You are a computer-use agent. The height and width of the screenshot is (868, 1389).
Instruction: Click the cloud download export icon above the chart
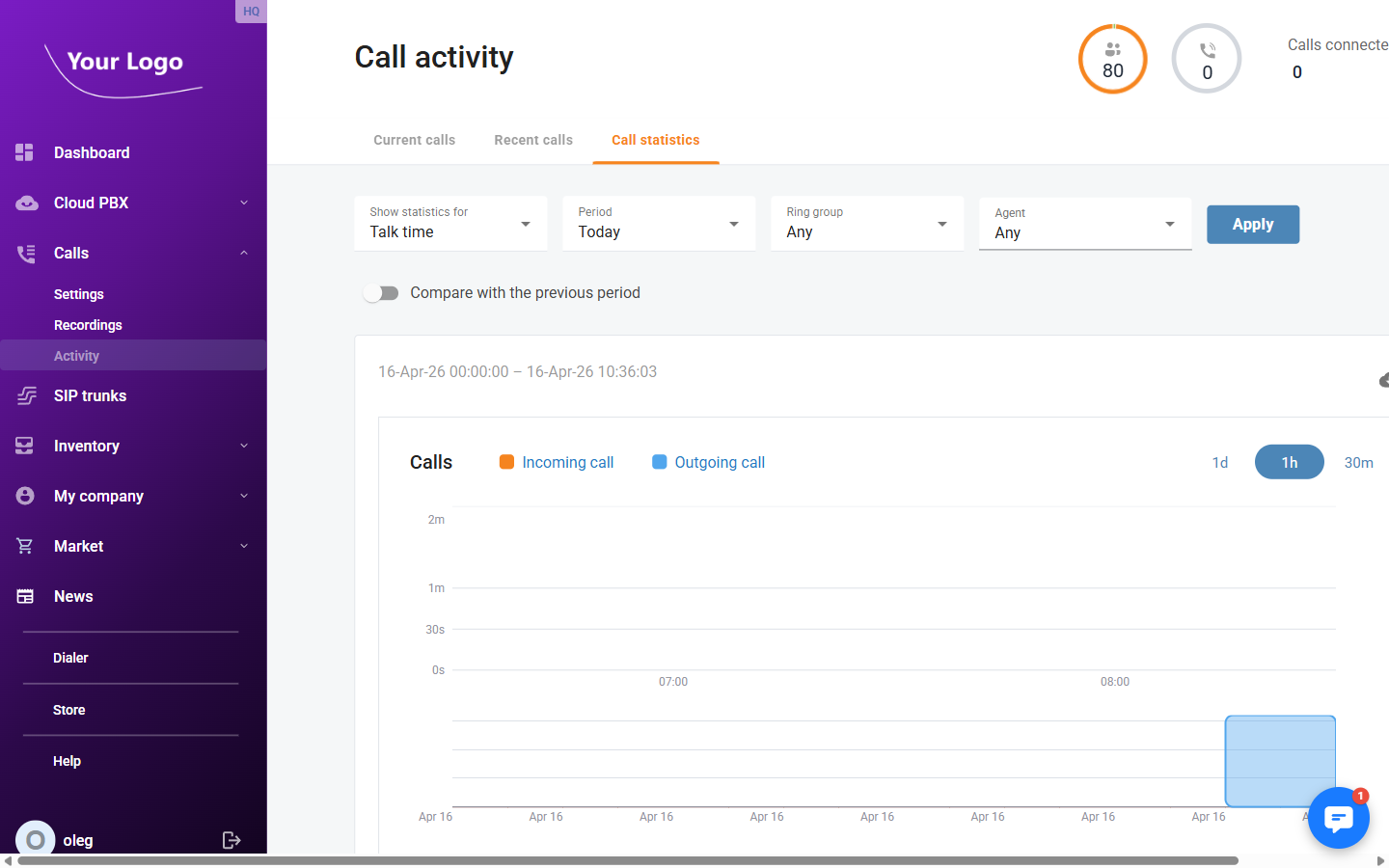[x=1384, y=379]
